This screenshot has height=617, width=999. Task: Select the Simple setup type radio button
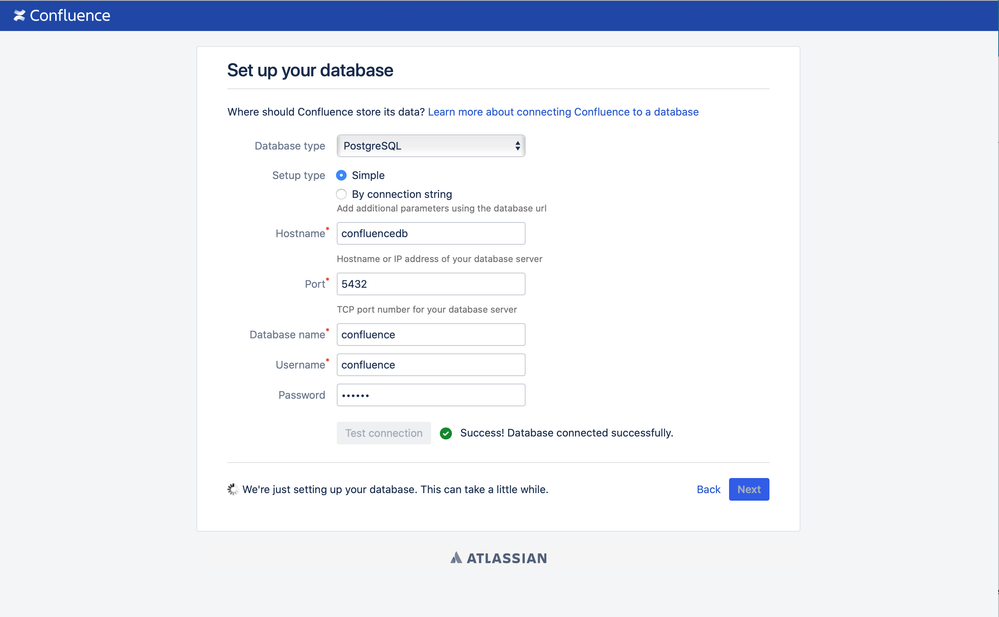tap(341, 175)
